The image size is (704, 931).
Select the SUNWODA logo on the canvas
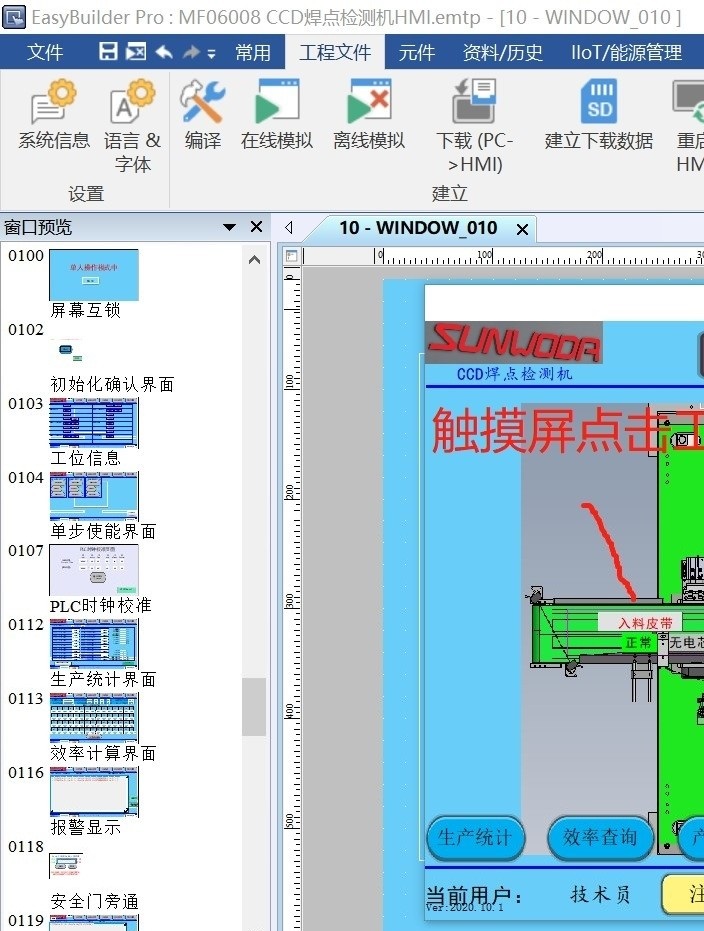tap(514, 343)
